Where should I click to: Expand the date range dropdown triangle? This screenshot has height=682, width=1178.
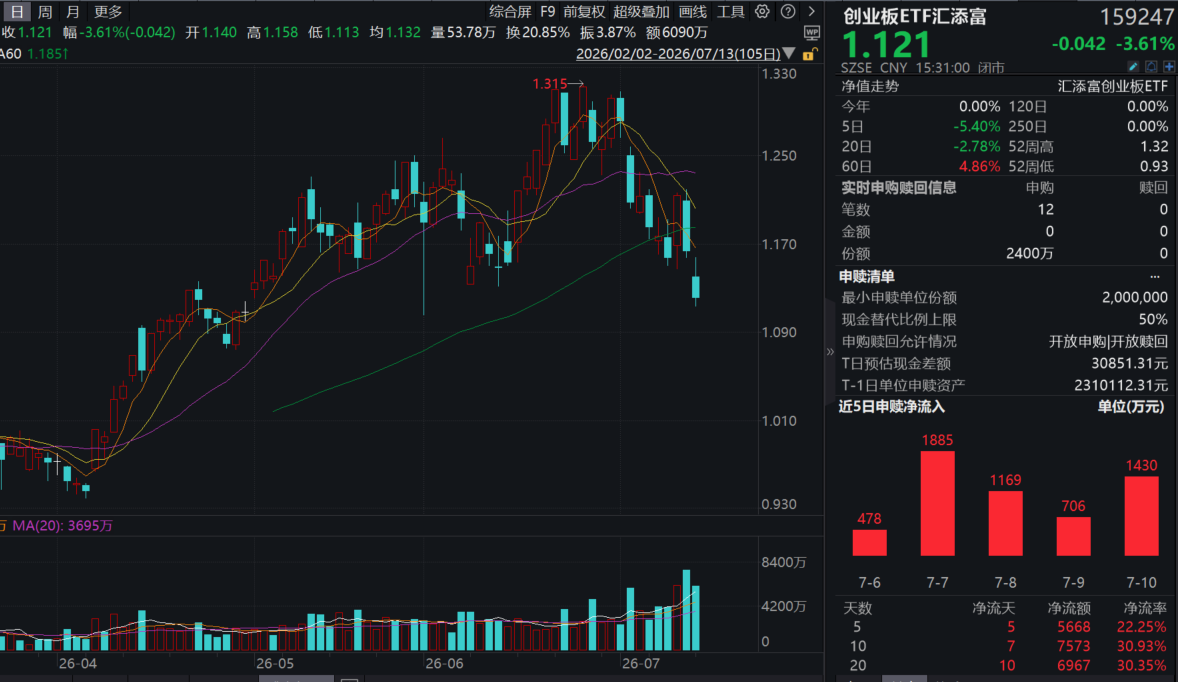coord(789,53)
